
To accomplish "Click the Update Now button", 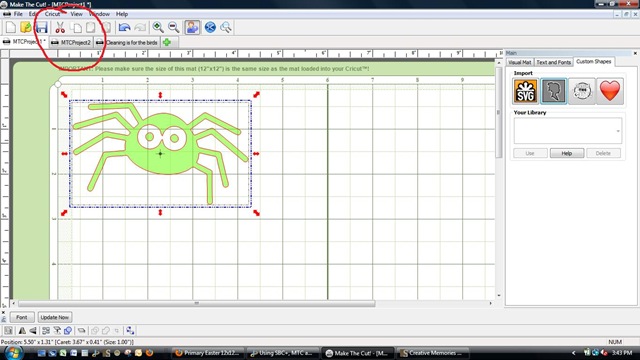I will pyautogui.click(x=55, y=317).
